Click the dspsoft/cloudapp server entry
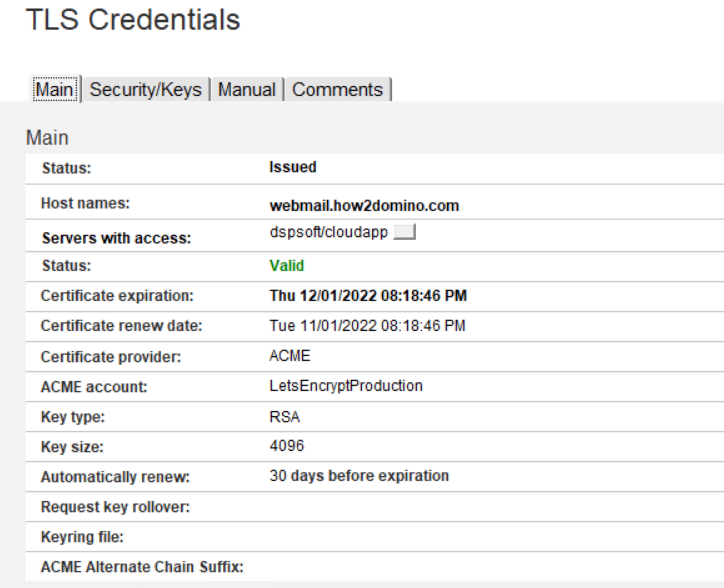The width and height of the screenshot is (724, 588). click(329, 232)
